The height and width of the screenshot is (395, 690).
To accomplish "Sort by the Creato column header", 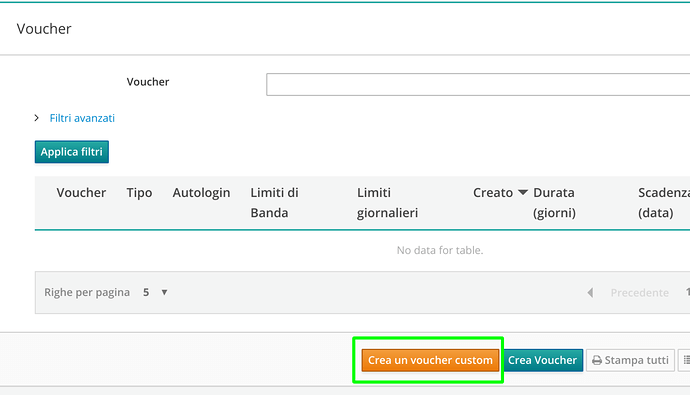I will (x=493, y=193).
